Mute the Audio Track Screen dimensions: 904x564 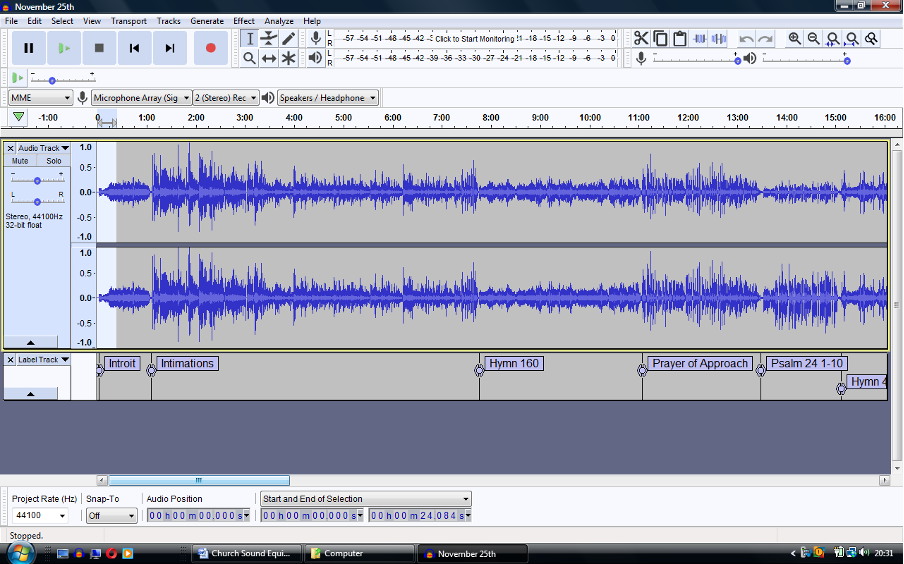click(20, 161)
